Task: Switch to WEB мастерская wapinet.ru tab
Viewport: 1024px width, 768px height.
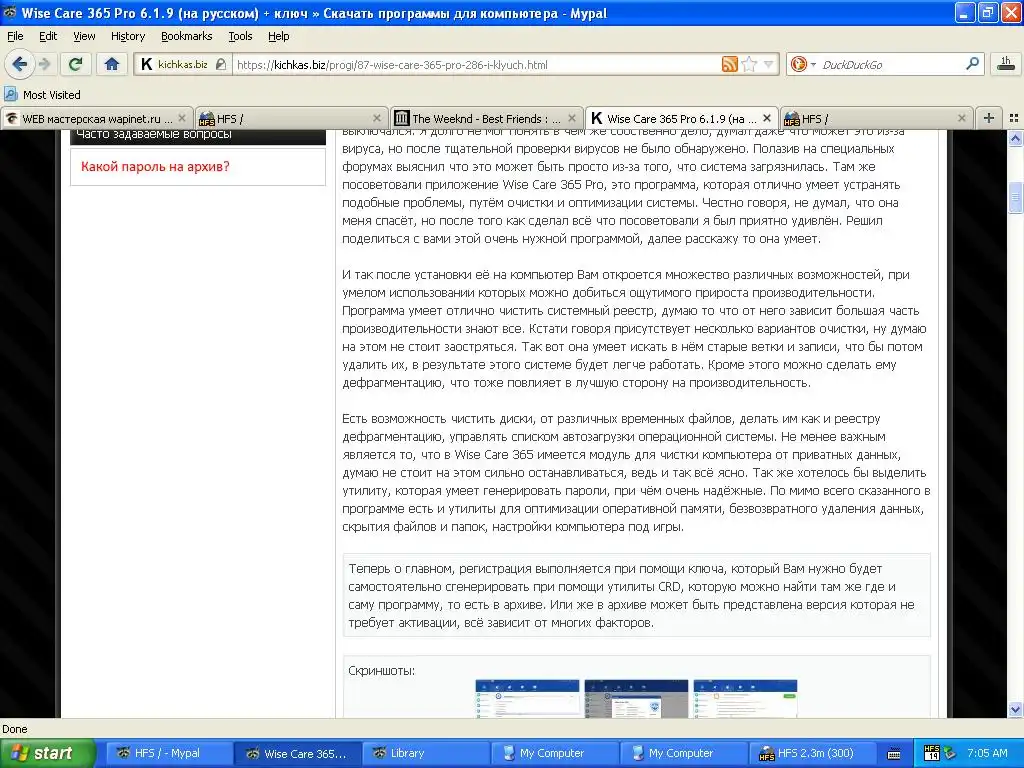Action: click(x=97, y=118)
